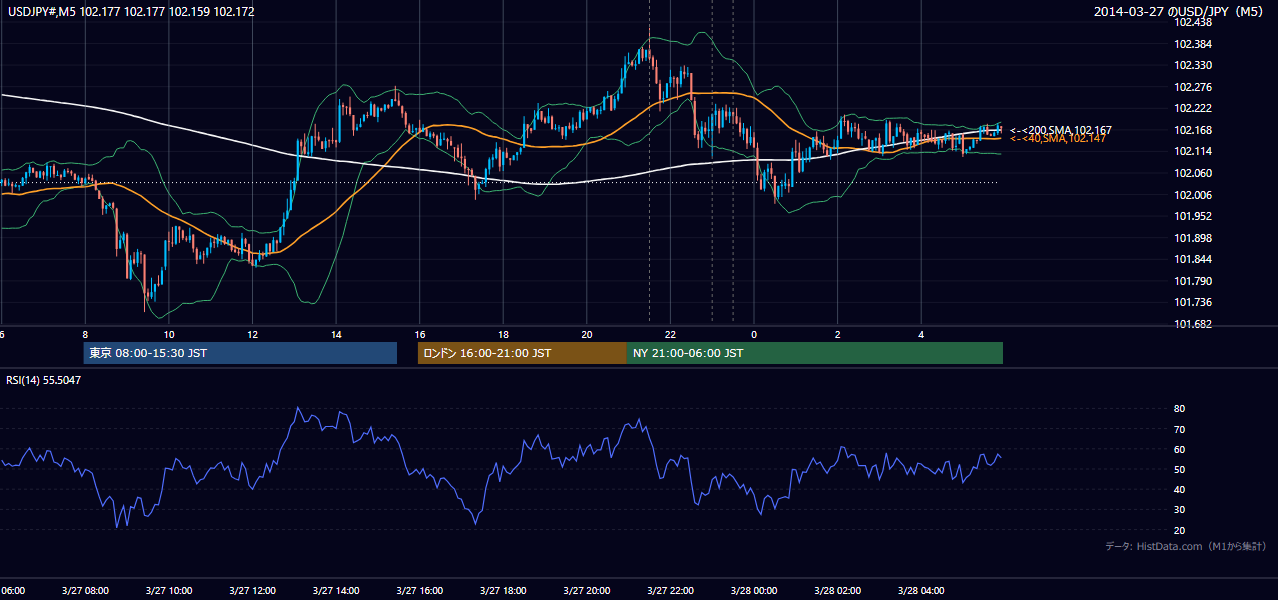The width and height of the screenshot is (1278, 600).
Task: Click price axis value 102.384
Action: (1192, 44)
